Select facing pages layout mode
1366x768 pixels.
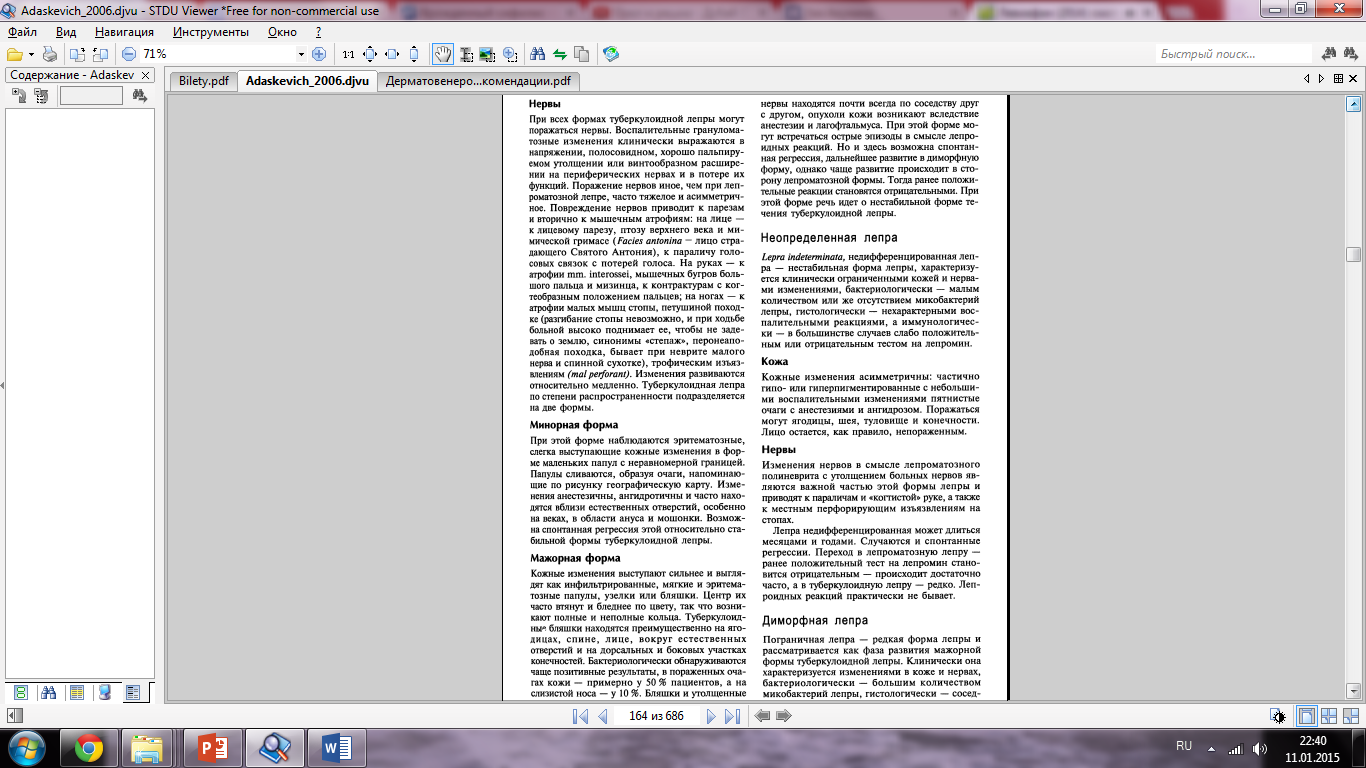[x=1329, y=716]
